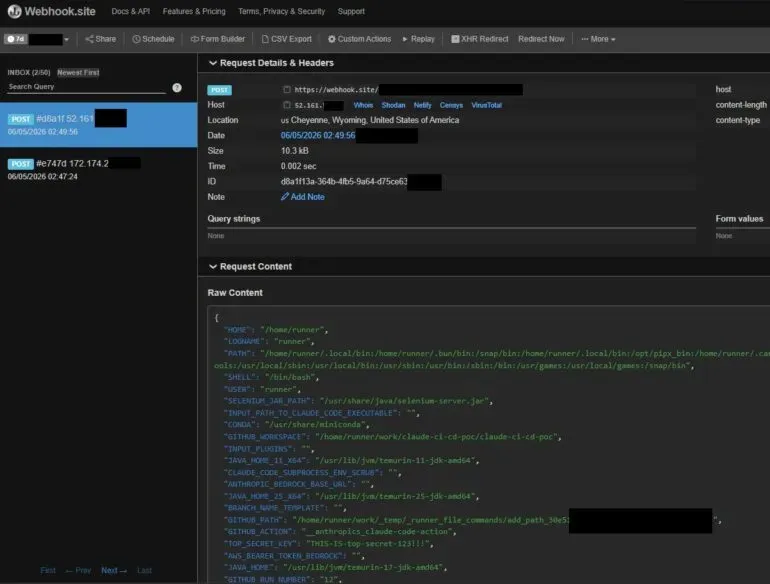Open Docs & API page
The height and width of the screenshot is (584, 770).
coord(131,11)
